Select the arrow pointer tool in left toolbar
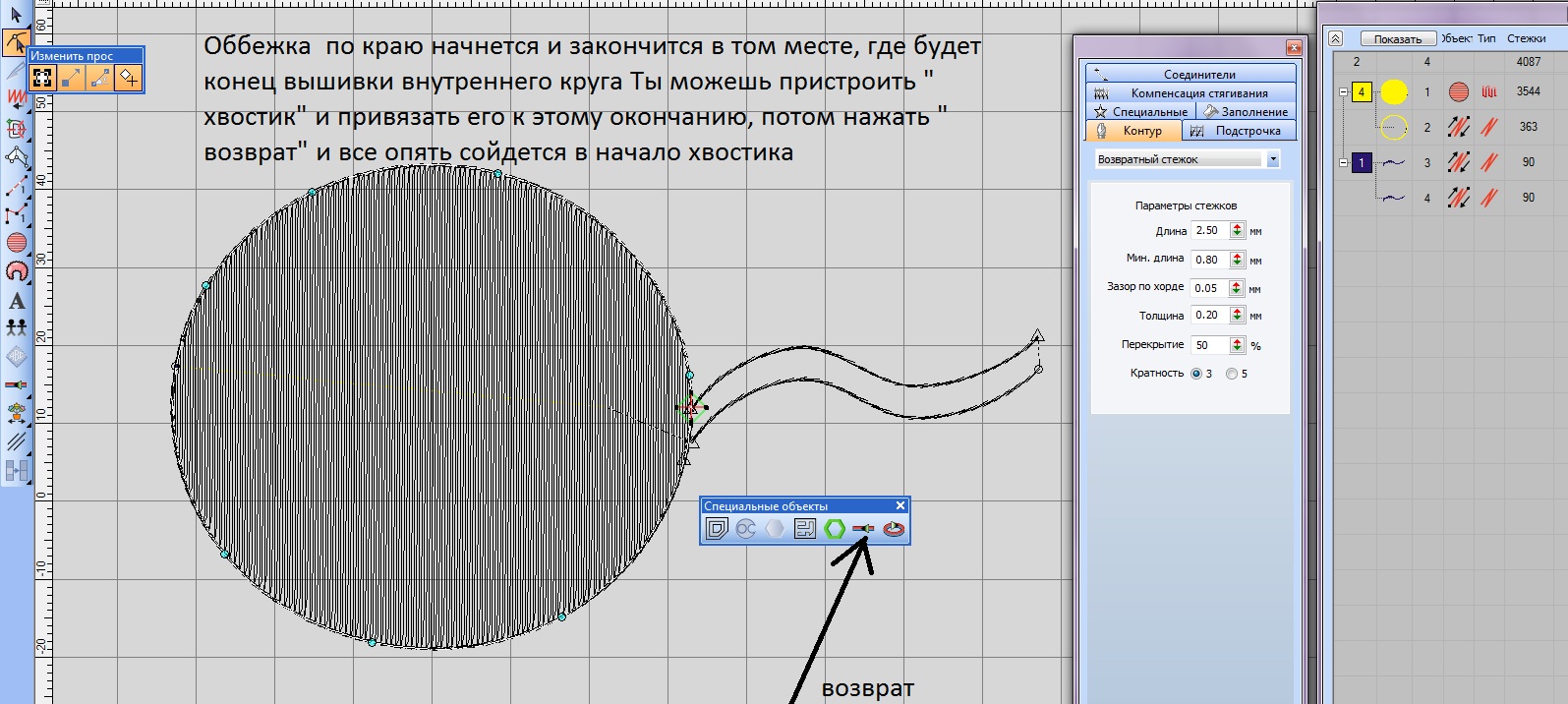The image size is (1568, 704). coord(16,15)
